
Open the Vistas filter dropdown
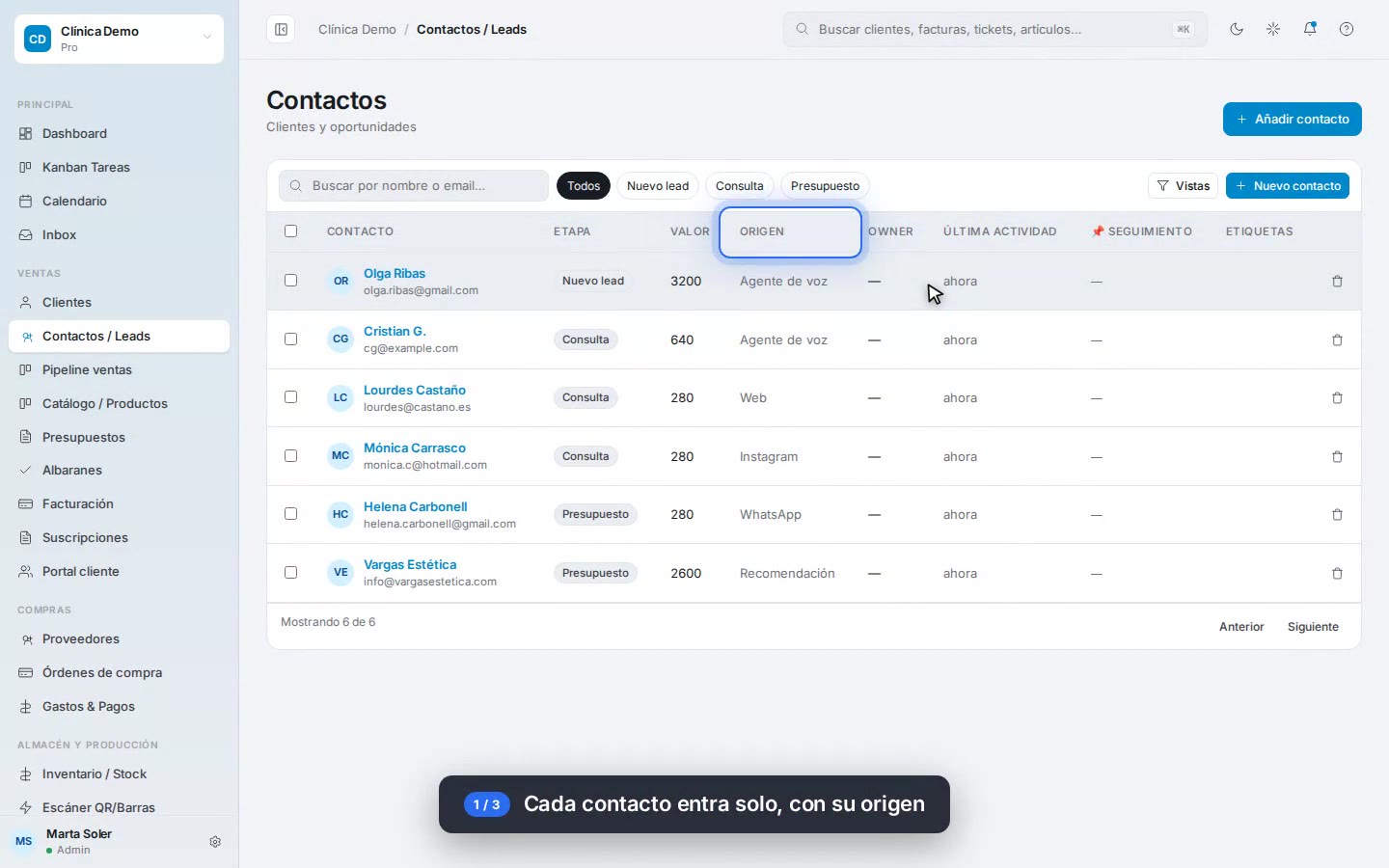coord(1184,186)
